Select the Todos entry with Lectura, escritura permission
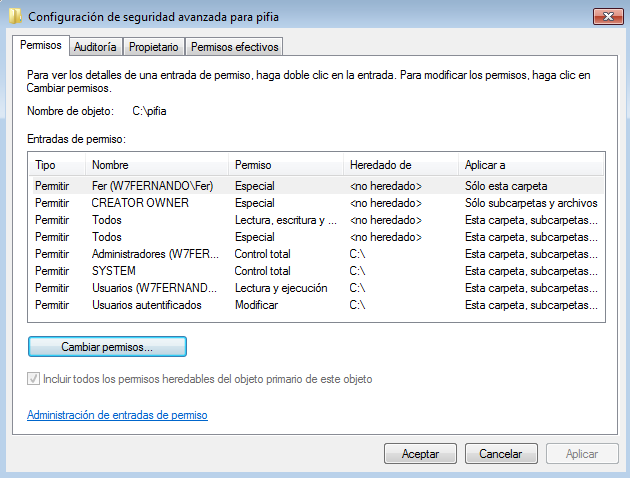Screen dimensions: 630x478 pos(316,220)
